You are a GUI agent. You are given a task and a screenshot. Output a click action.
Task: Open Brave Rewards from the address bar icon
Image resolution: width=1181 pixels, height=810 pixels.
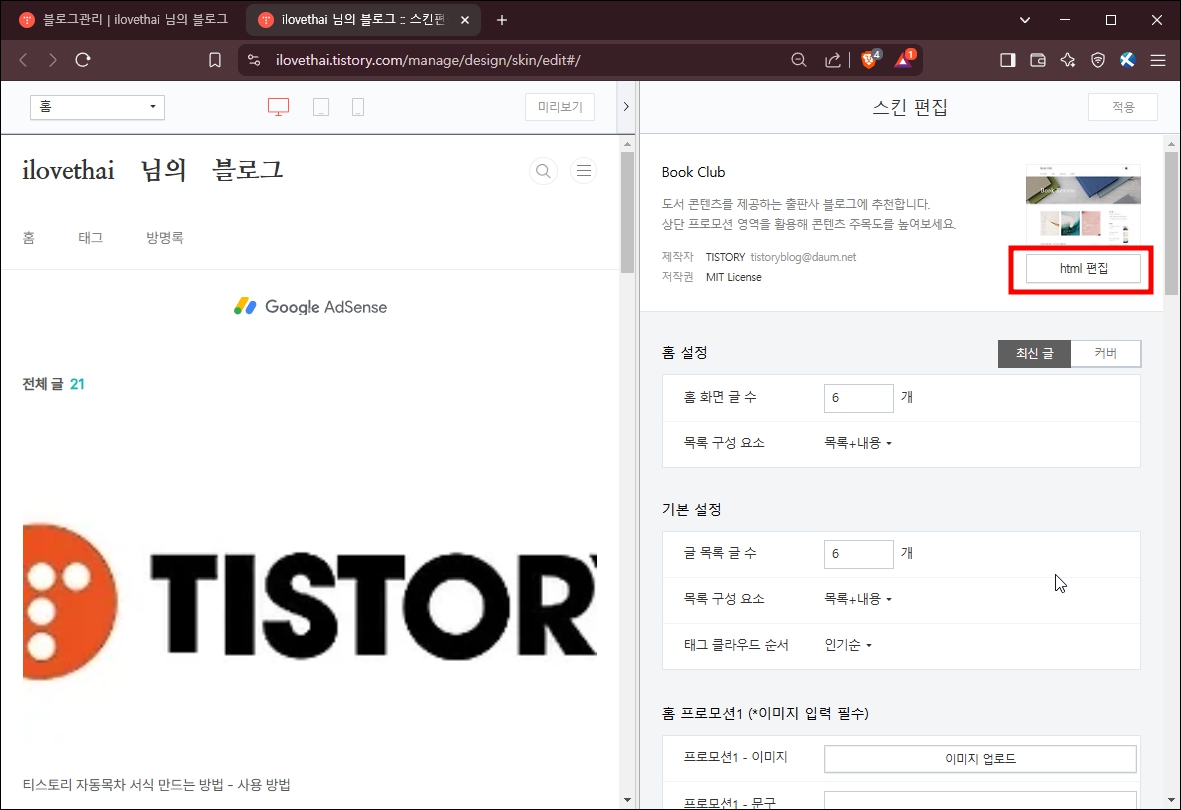pos(903,59)
